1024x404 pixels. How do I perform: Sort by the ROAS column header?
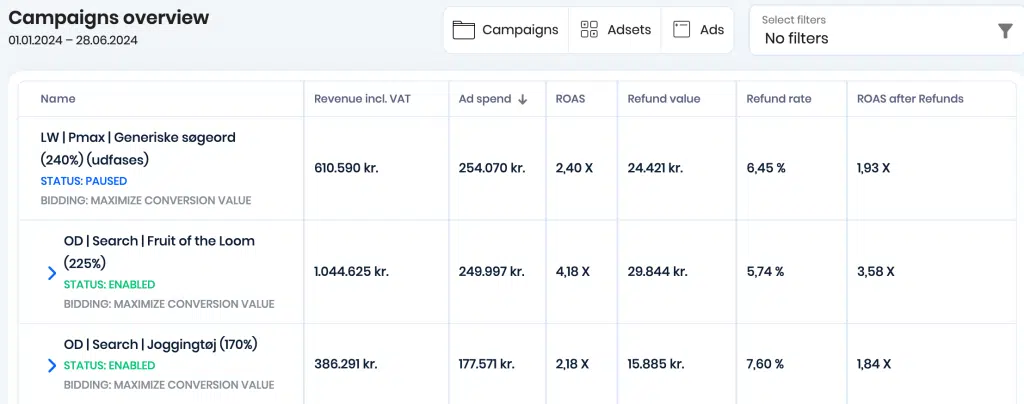tap(570, 99)
